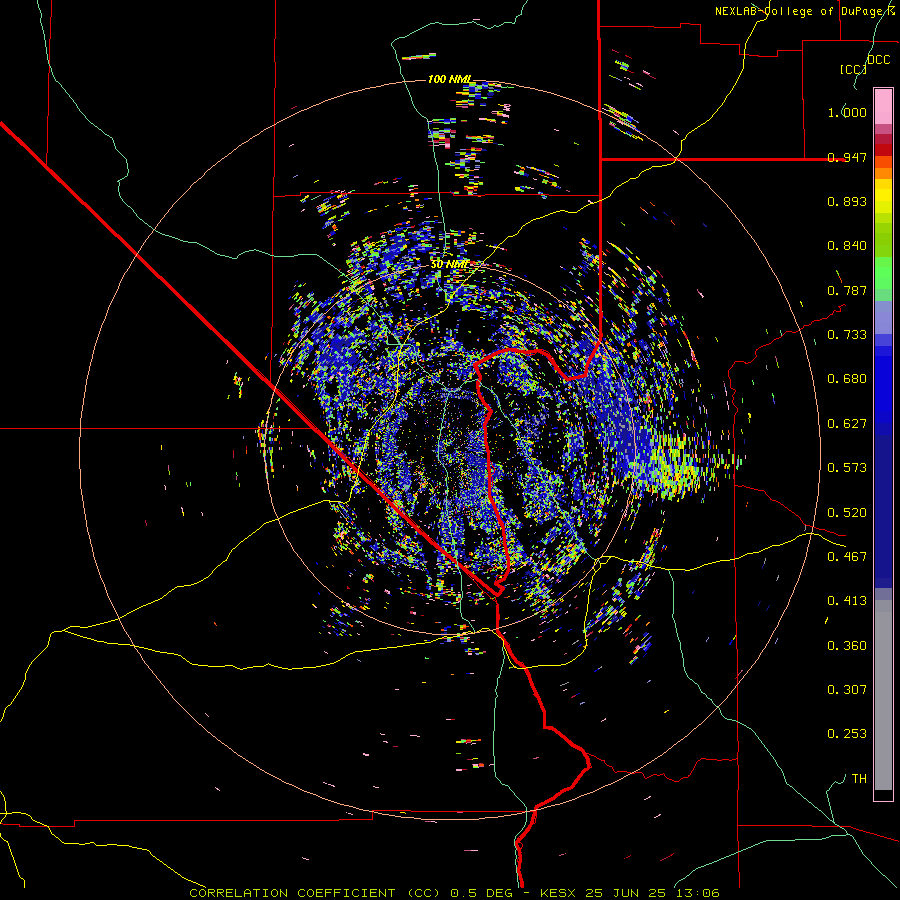Image resolution: width=900 pixels, height=900 pixels.
Task: Select the 0.947 legend value
Action: 847,157
